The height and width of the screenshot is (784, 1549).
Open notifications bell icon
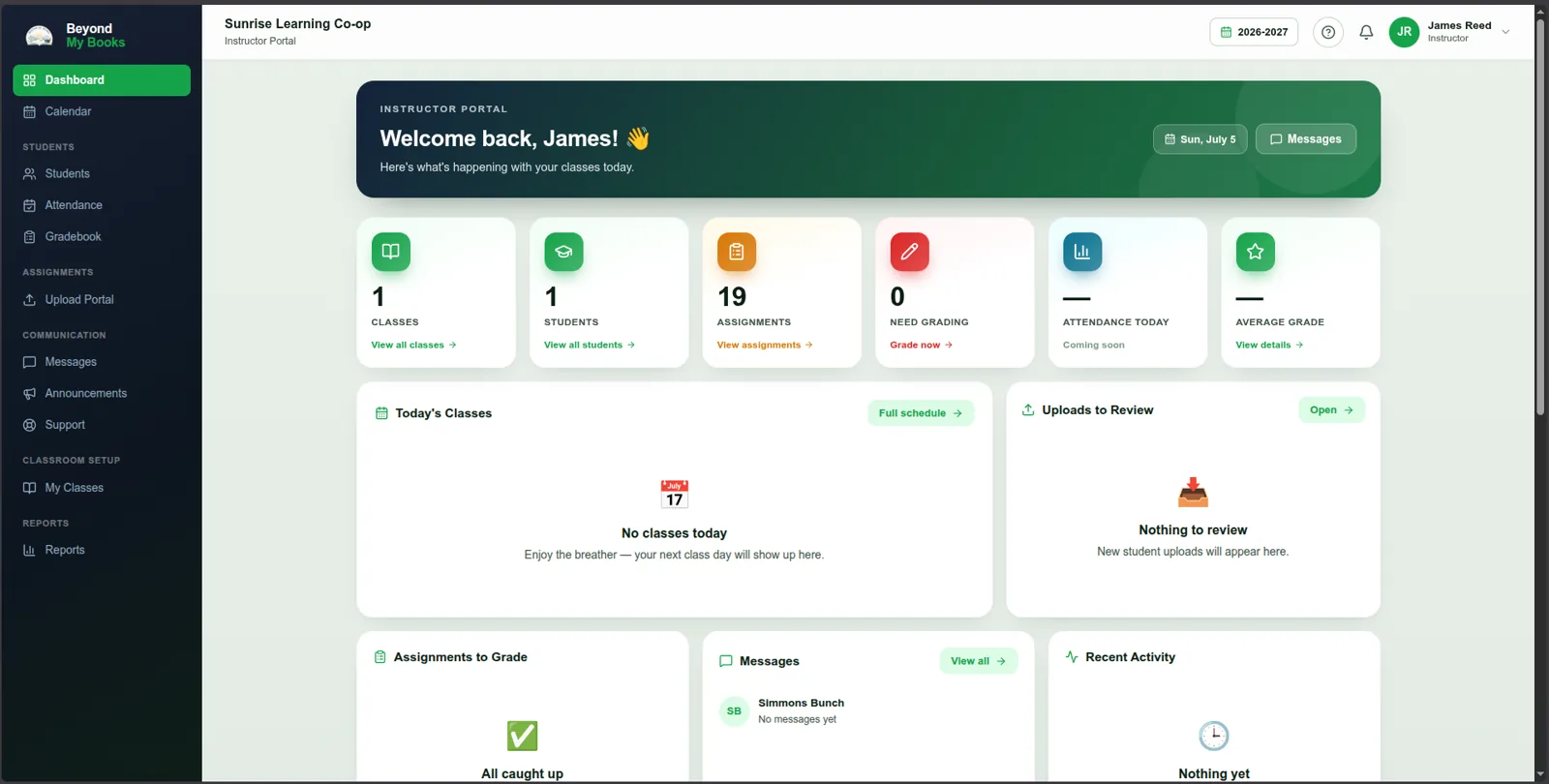tap(1366, 32)
